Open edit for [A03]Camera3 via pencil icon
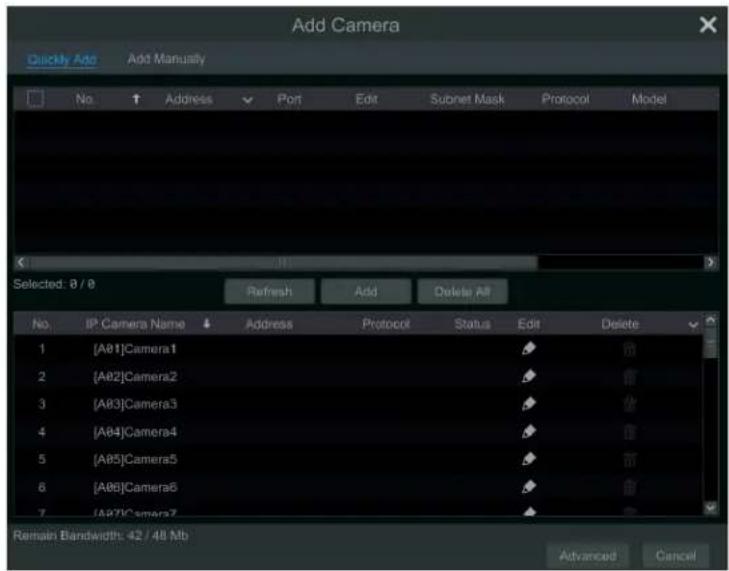The width and height of the screenshot is (729, 571). (x=529, y=404)
